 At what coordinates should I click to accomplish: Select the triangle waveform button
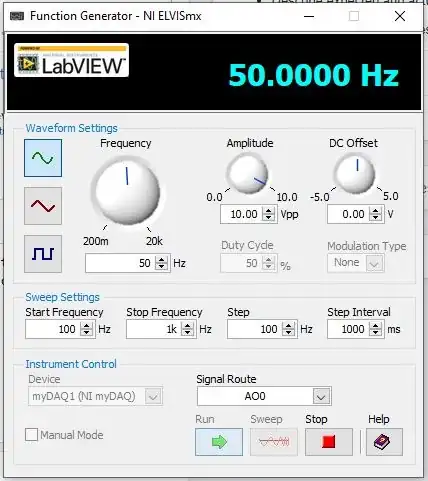(x=43, y=206)
